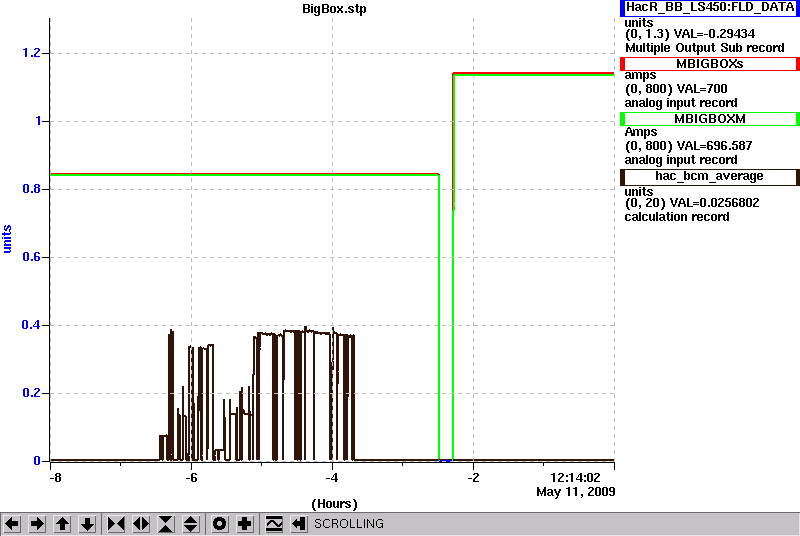
Task: Click the 12:14:02 timestamp on the axis
Action: tap(575, 478)
